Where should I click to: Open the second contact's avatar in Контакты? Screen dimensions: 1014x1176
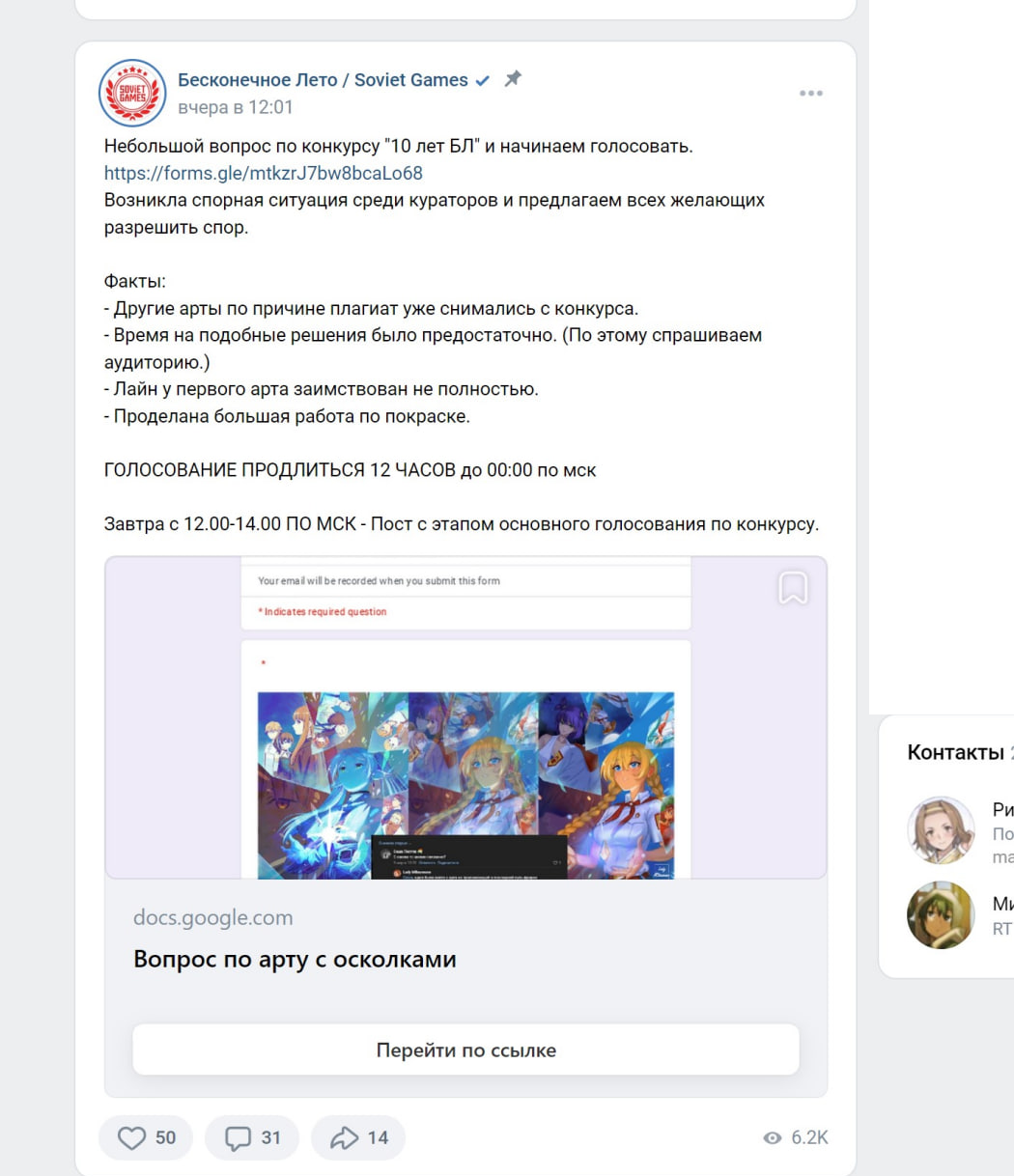(942, 915)
